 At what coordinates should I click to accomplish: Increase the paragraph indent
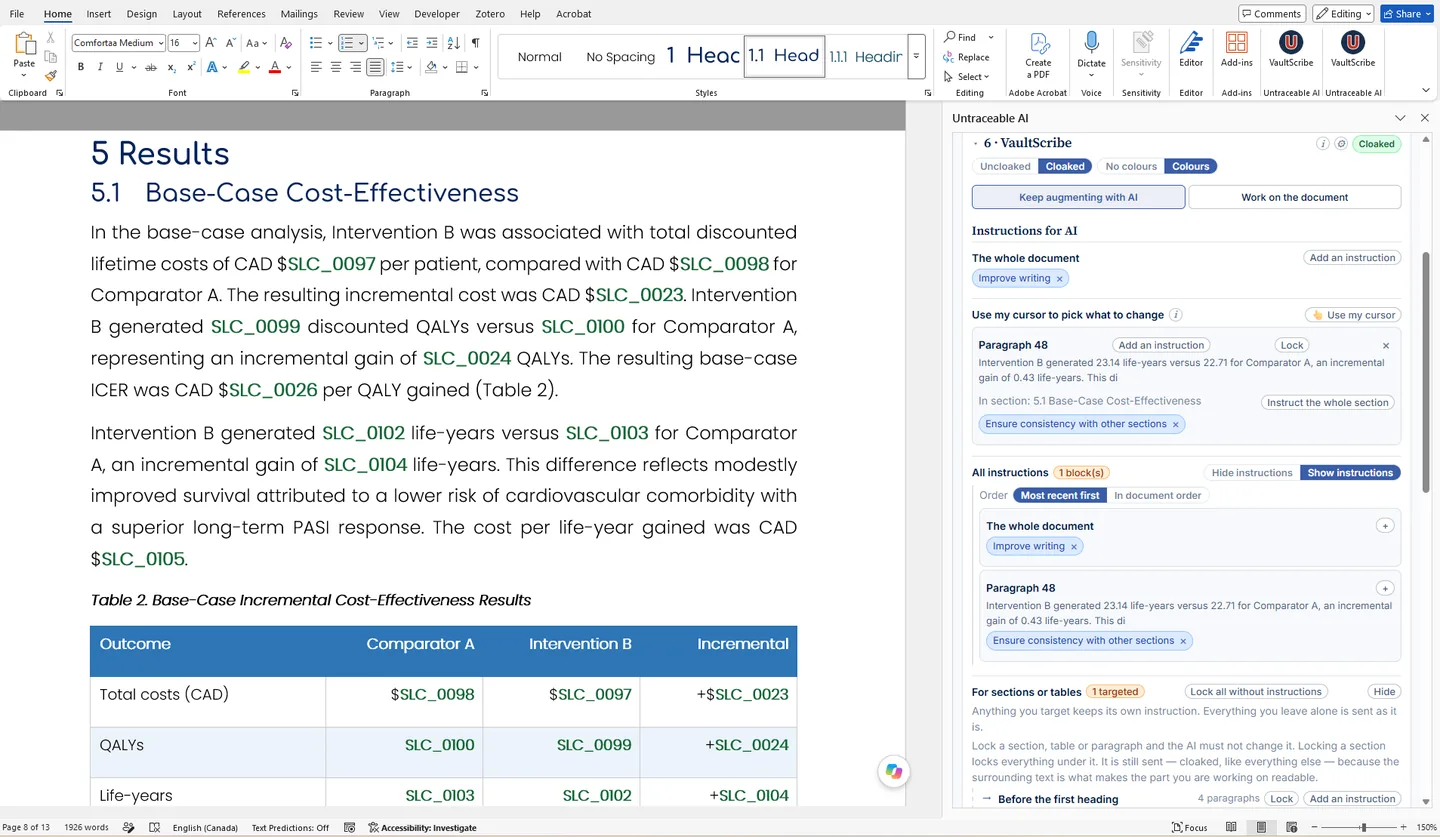(x=432, y=43)
